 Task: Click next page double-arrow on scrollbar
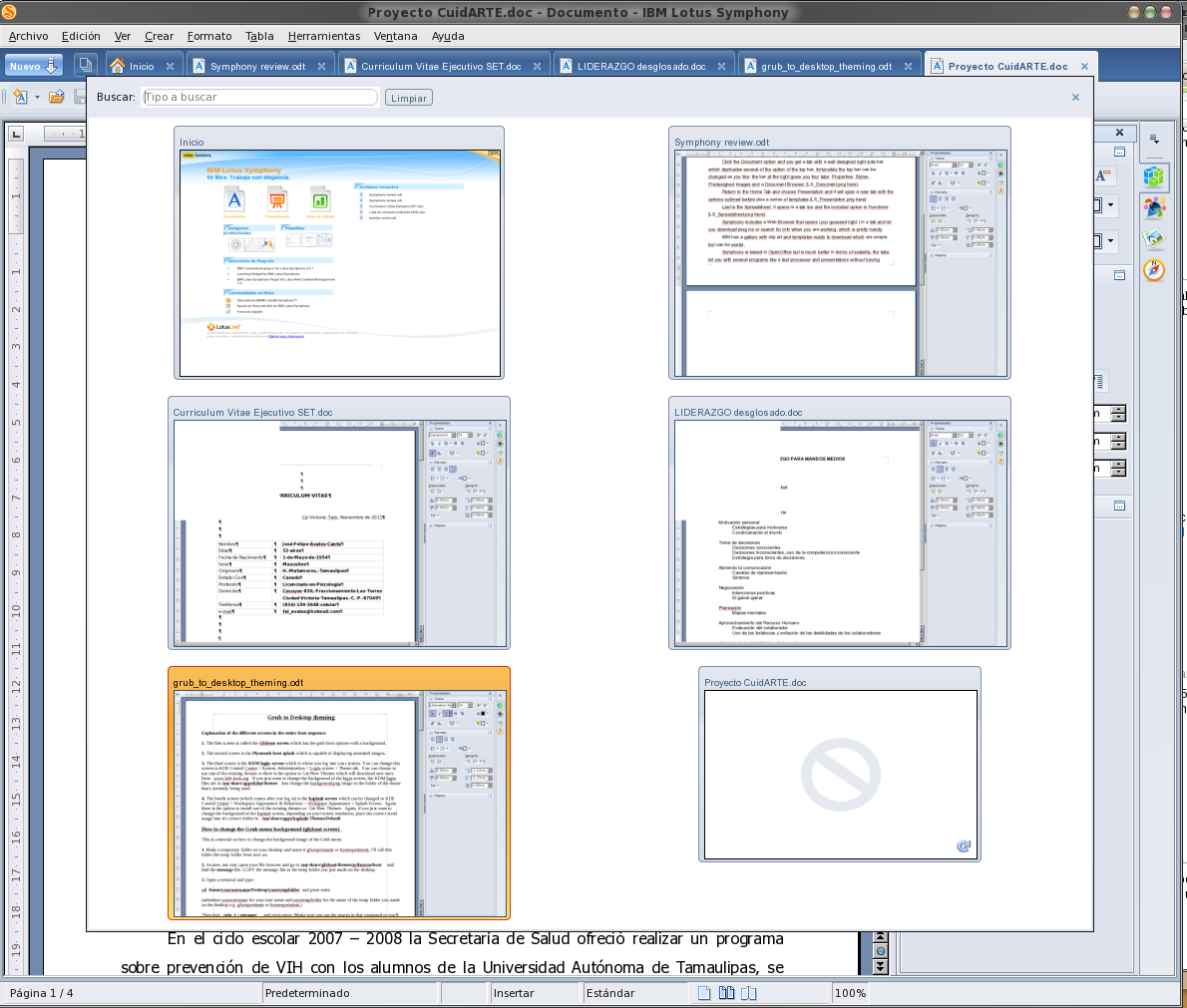pyautogui.click(x=880, y=966)
